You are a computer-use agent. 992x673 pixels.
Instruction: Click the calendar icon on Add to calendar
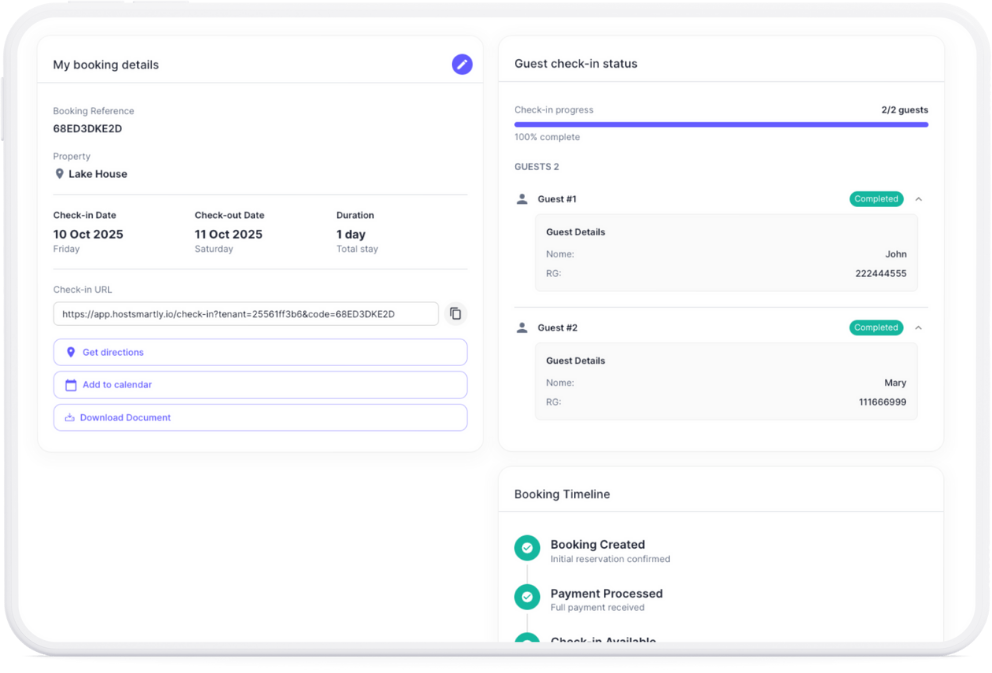(70, 384)
